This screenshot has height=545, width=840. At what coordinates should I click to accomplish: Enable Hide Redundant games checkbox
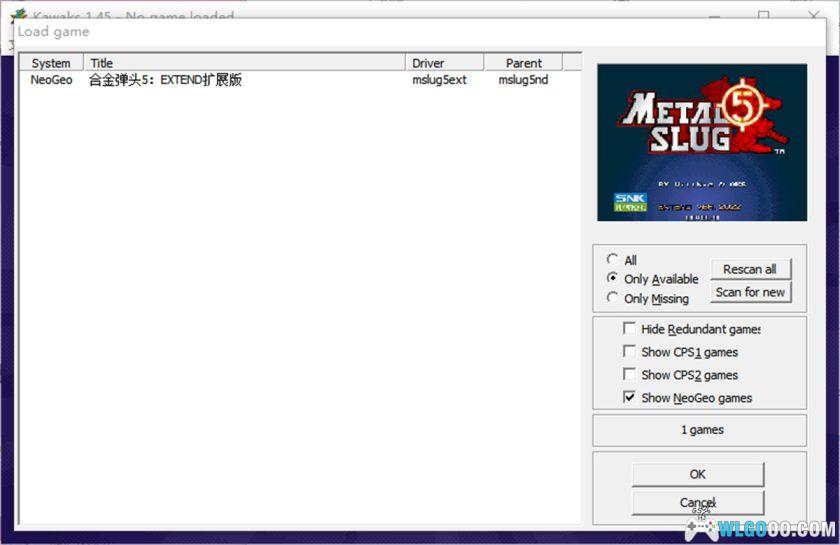tap(629, 329)
